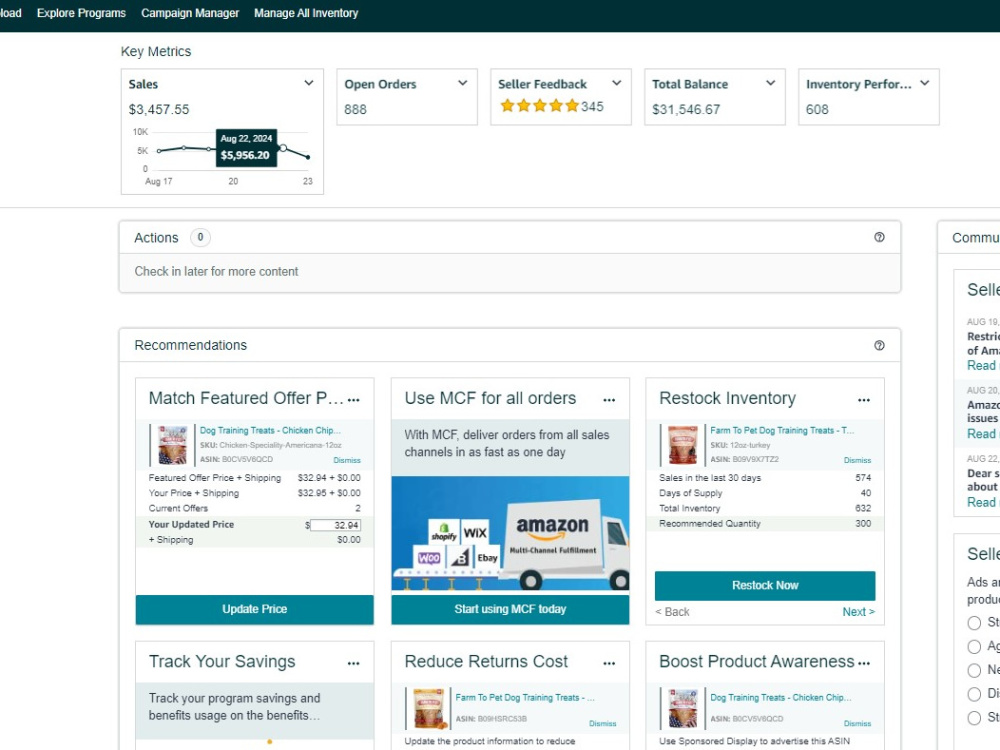Dismiss the Match Featured Offer product recommendation
The width and height of the screenshot is (1000, 750).
point(347,460)
